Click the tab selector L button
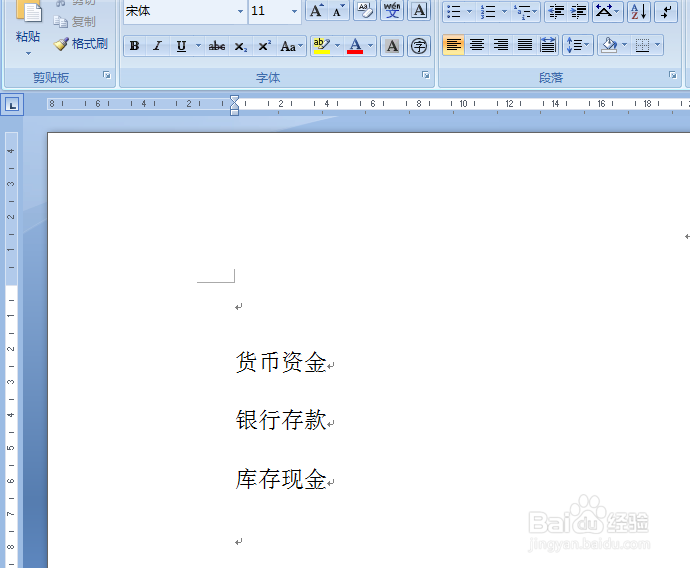This screenshot has height=568, width=690. coord(12,105)
